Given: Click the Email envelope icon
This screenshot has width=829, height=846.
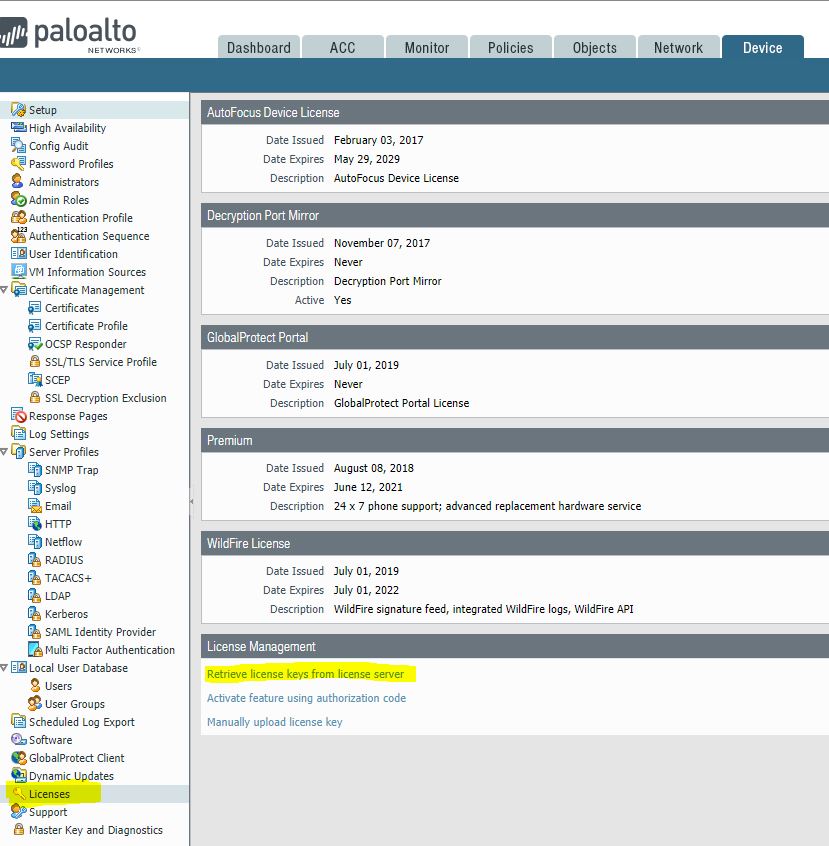Looking at the screenshot, I should 35,506.
